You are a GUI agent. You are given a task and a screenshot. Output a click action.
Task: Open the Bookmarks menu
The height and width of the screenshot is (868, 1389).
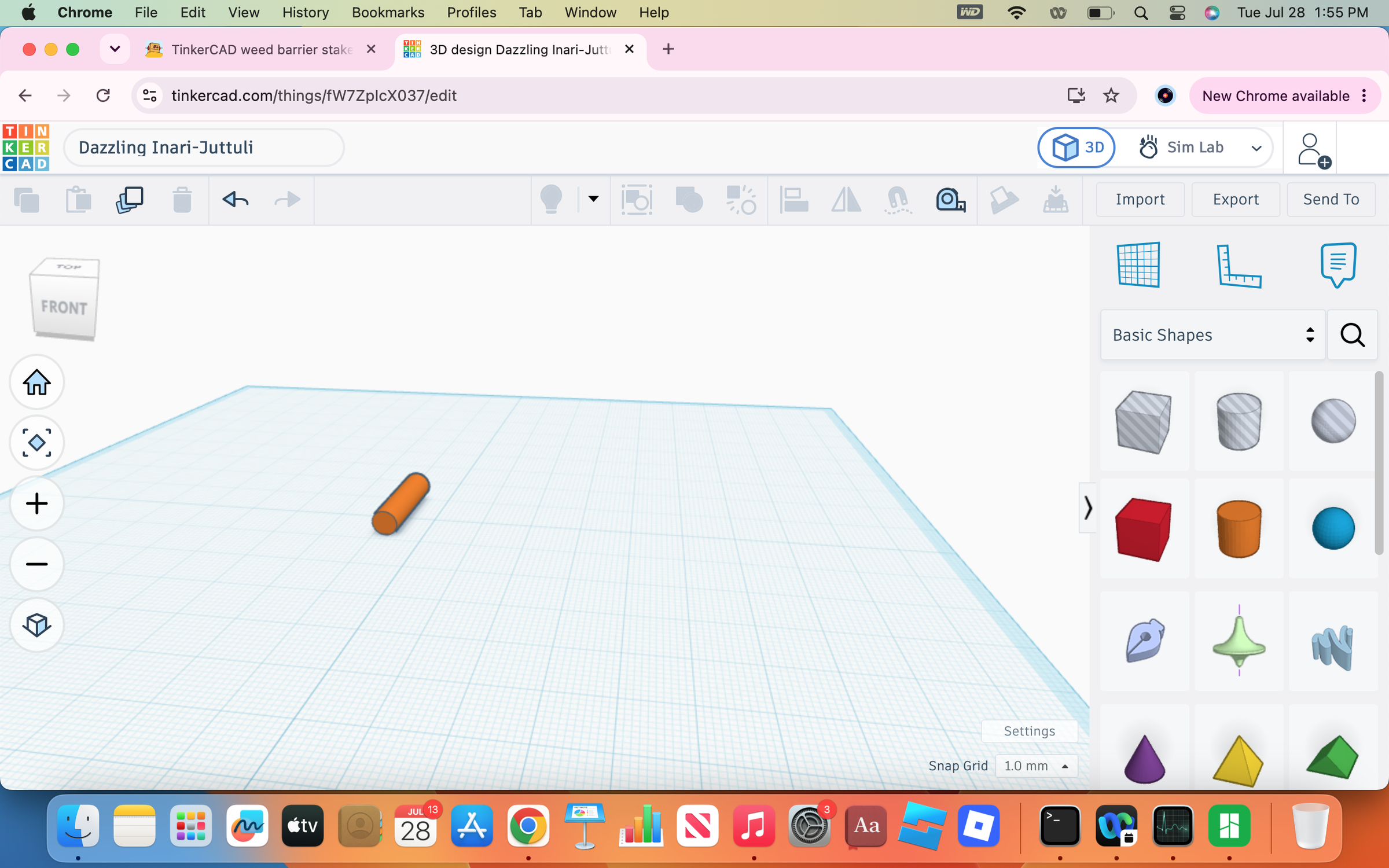click(x=388, y=12)
